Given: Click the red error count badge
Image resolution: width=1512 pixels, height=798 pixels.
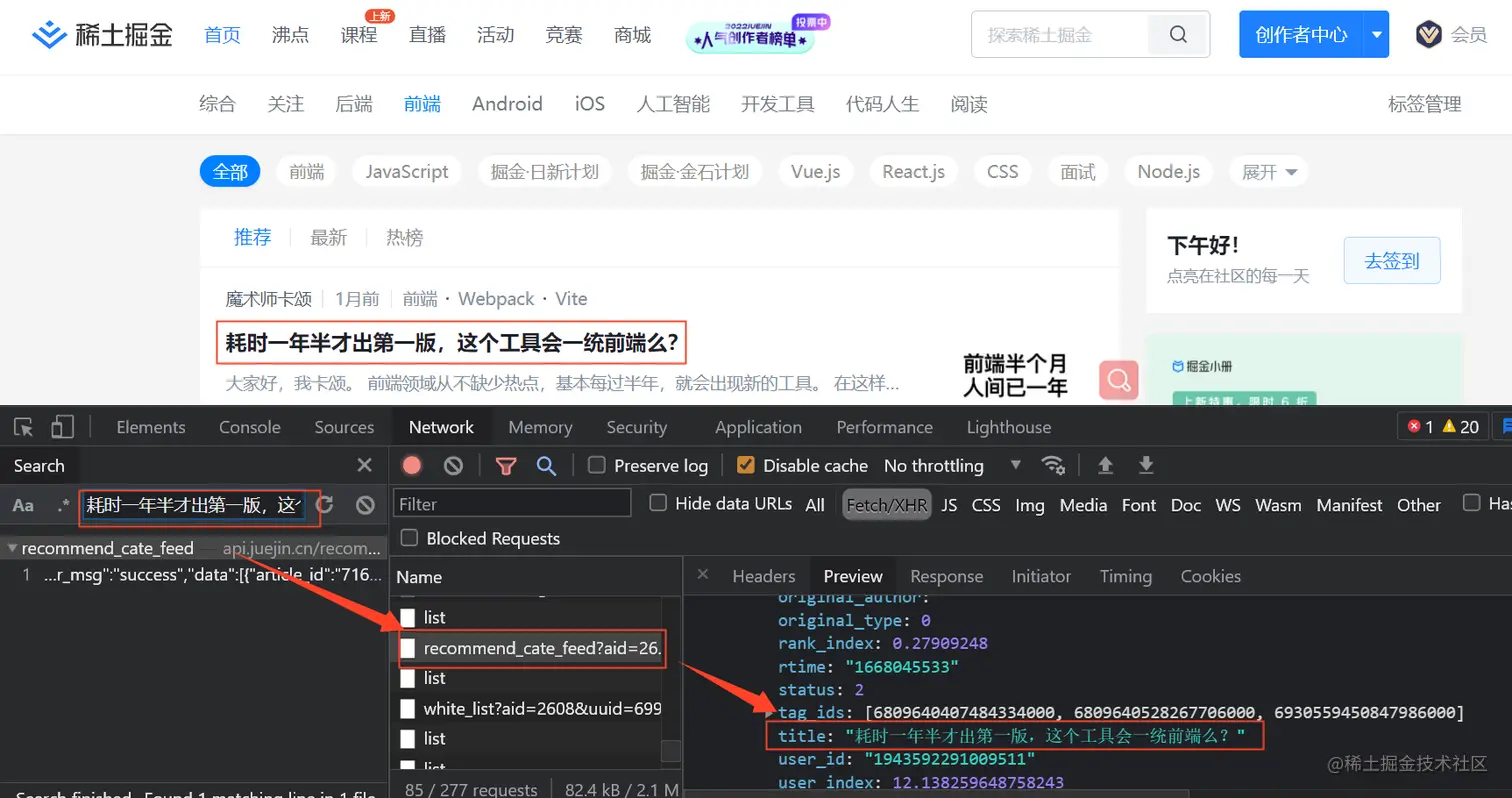Looking at the screenshot, I should pyautogui.click(x=1420, y=427).
